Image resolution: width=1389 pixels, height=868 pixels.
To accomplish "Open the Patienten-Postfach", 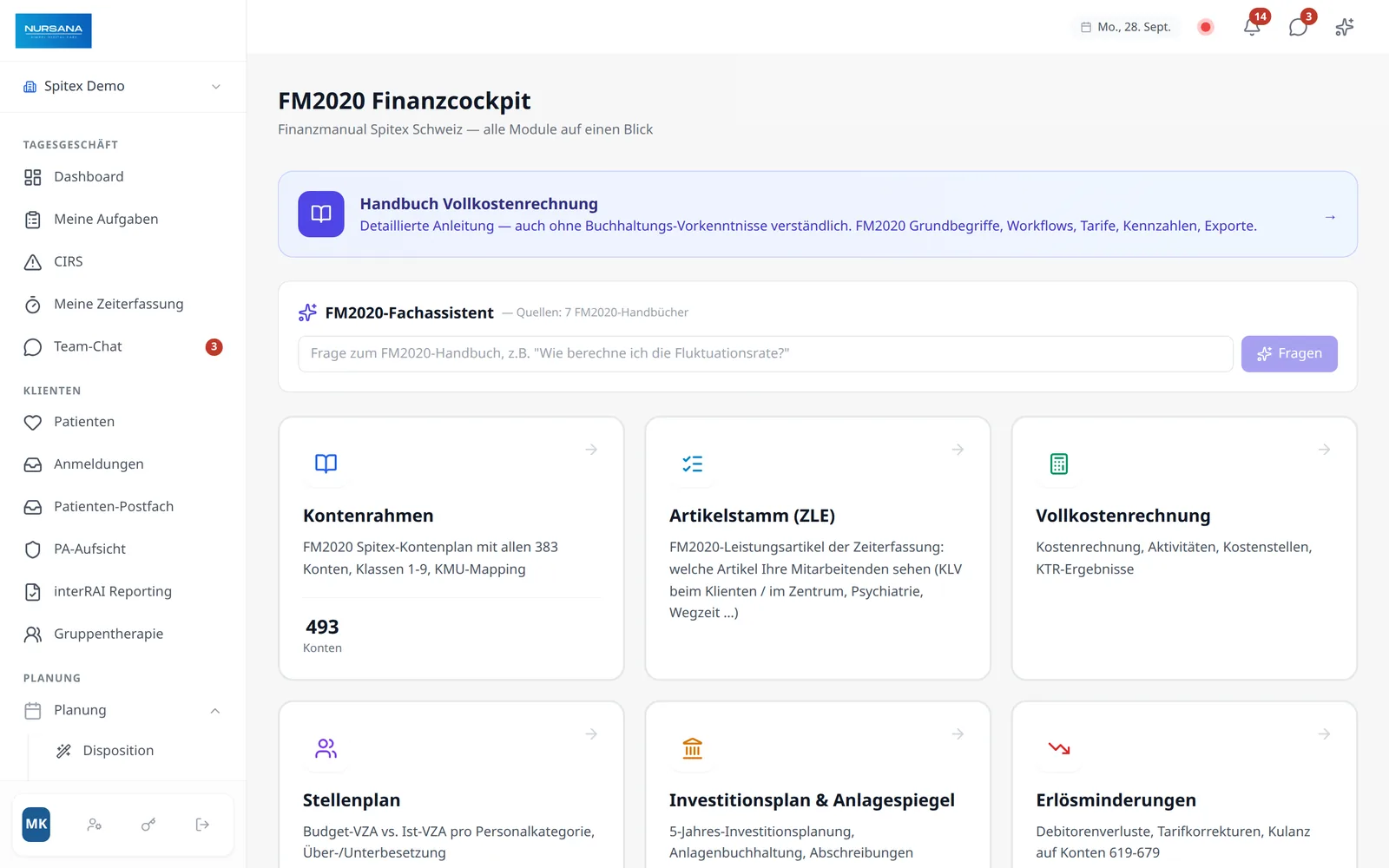I will point(122,507).
